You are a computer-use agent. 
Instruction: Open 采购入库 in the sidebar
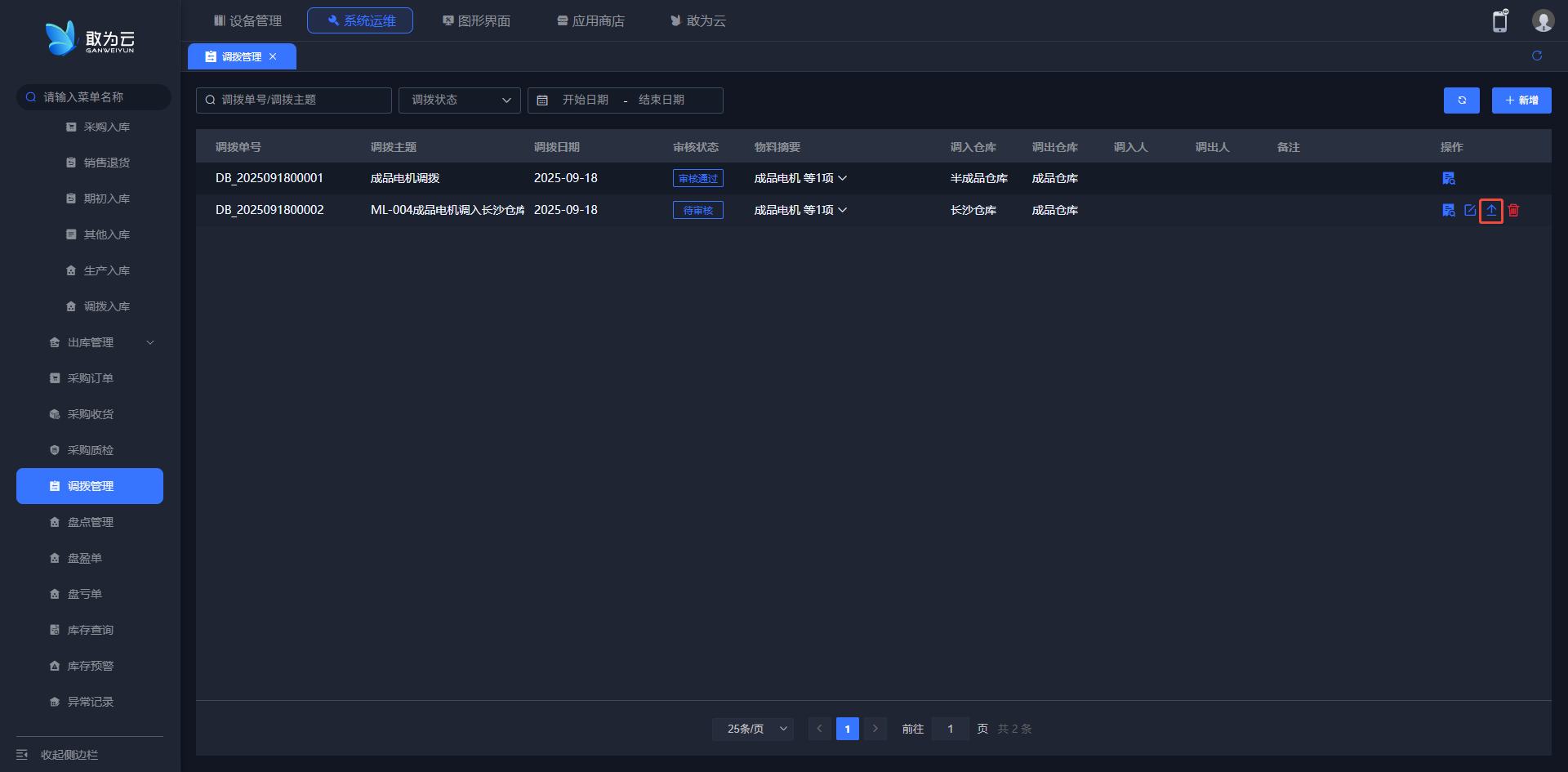tap(98, 127)
